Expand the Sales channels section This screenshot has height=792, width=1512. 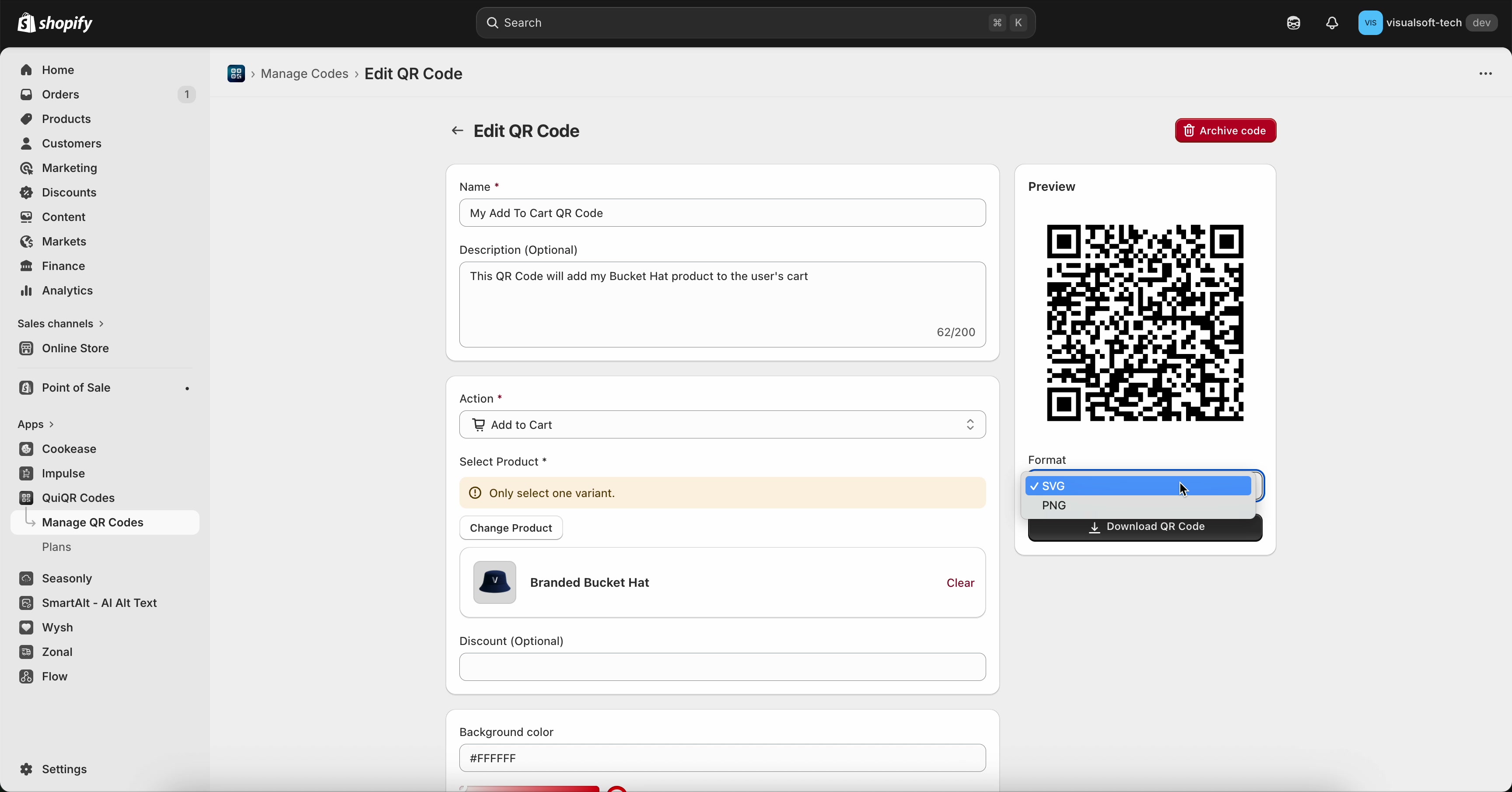coord(60,323)
